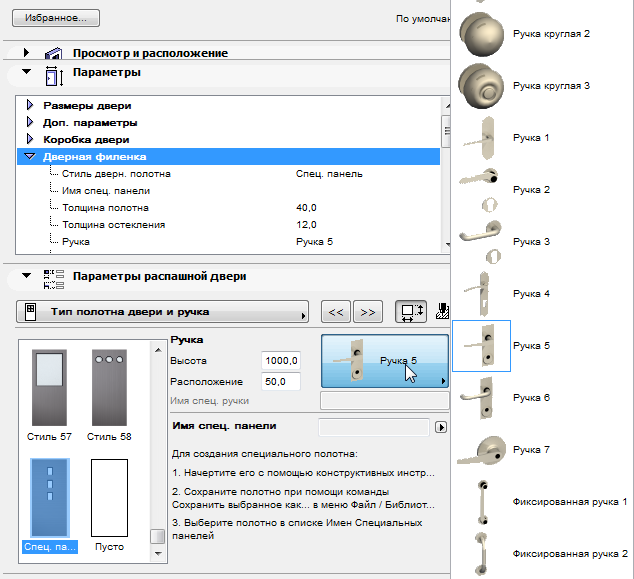
Task: Click the Параметры section door icon
Action: (x=54, y=76)
